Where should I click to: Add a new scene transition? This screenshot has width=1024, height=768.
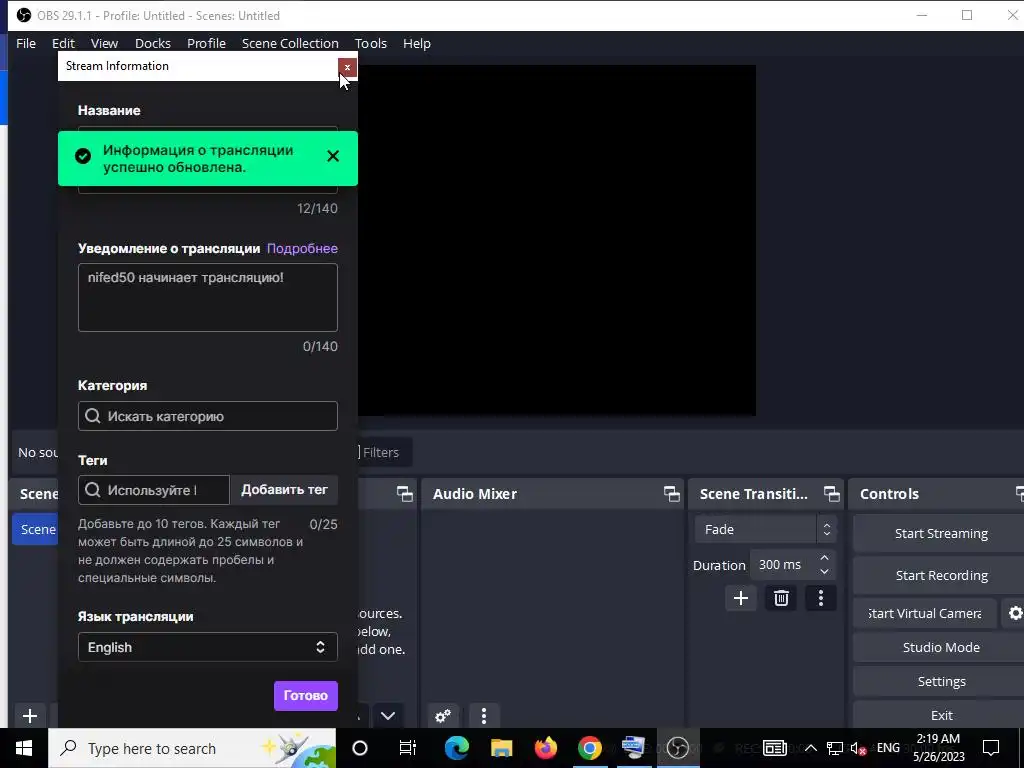tap(741, 598)
